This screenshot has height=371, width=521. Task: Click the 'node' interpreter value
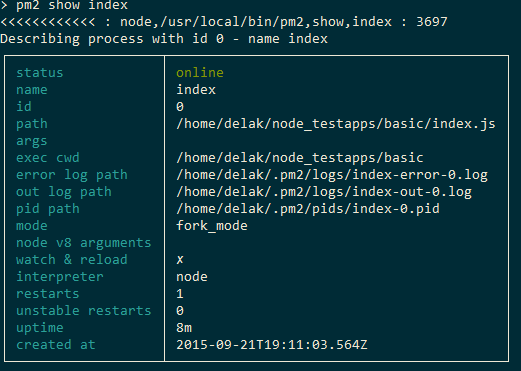pyautogui.click(x=192, y=277)
